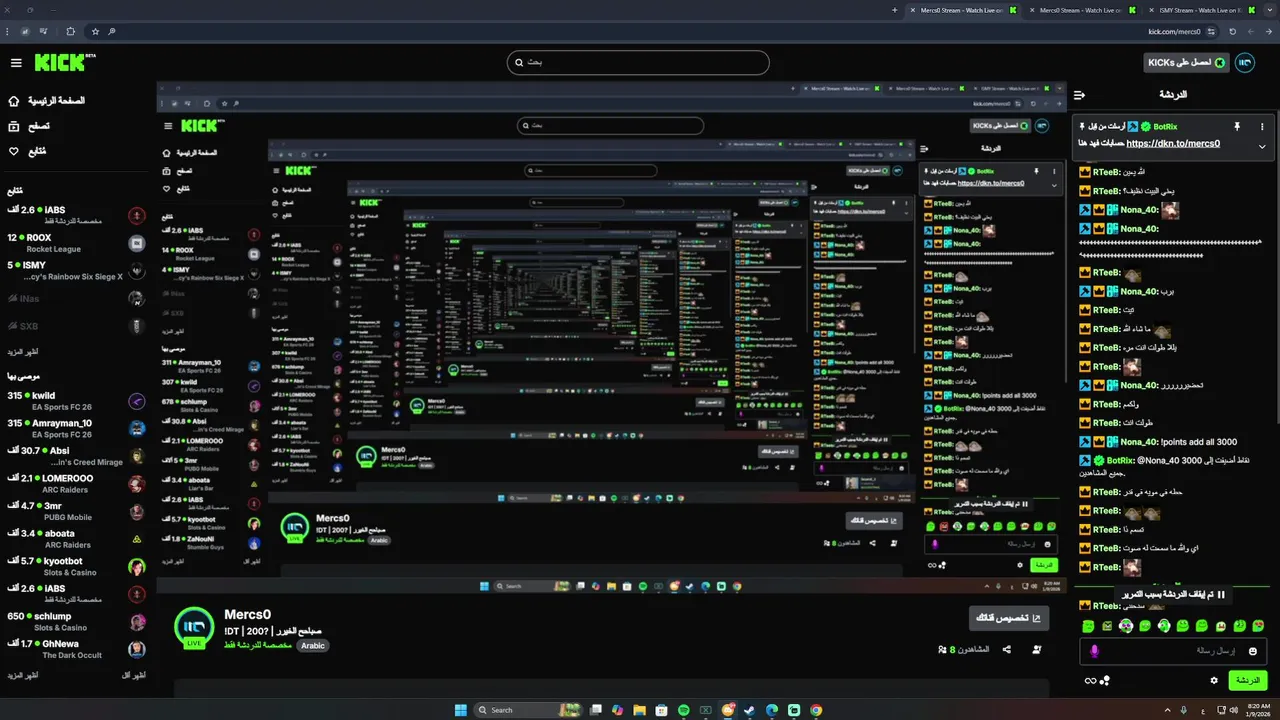Viewport: 1280px width, 720px height.
Task: Click the user follow icon beside share
Action: pyautogui.click(x=1036, y=650)
